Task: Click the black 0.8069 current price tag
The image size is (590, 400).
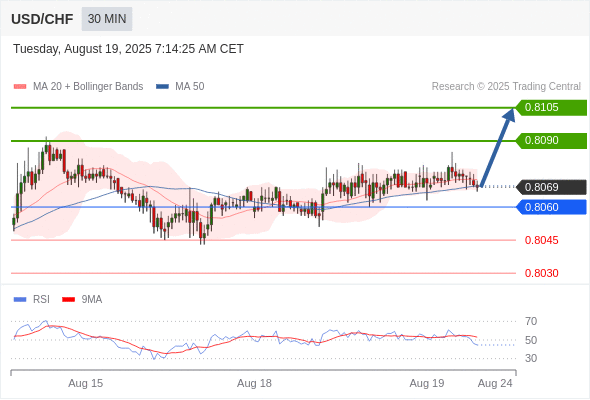Action: [x=551, y=187]
